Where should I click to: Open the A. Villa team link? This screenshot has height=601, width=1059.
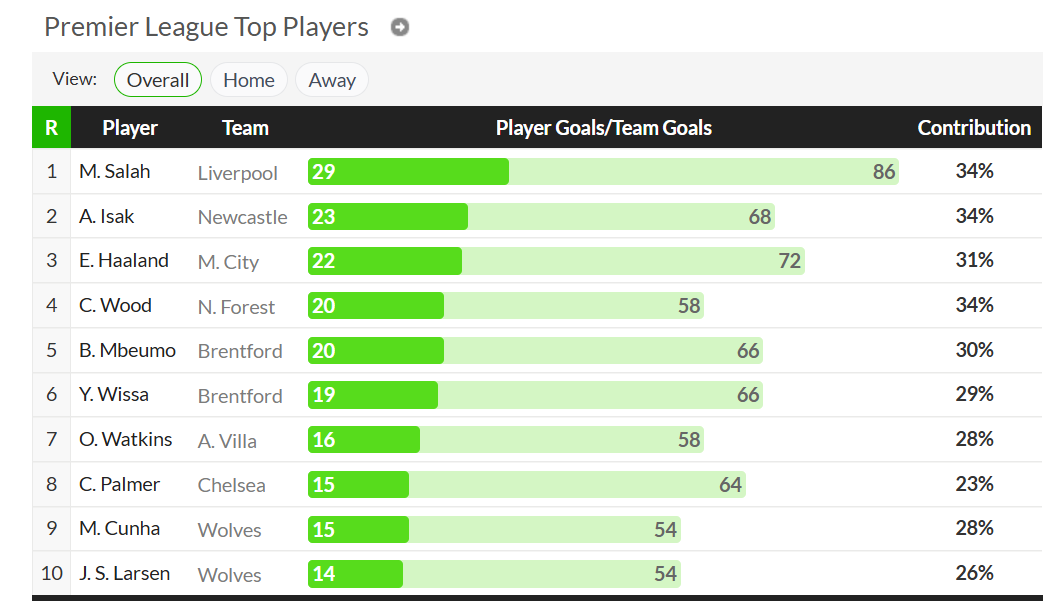click(x=227, y=441)
